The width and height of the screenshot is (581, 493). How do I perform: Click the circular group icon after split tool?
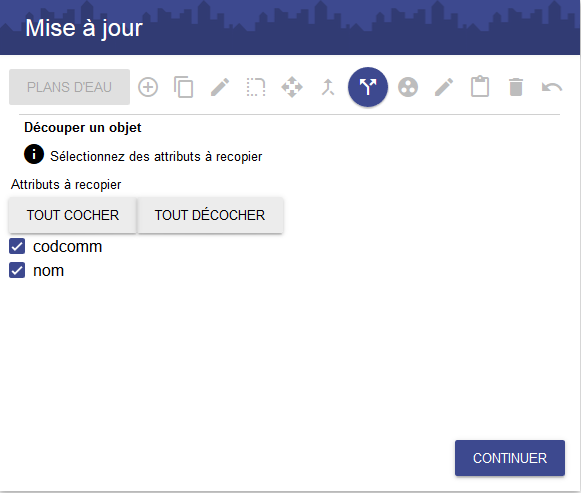coord(408,87)
